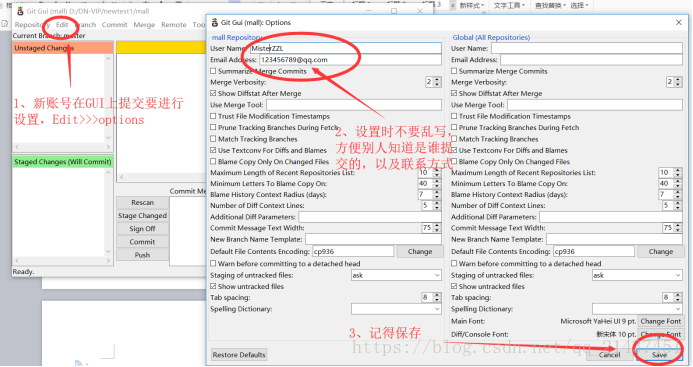Click the Sign Off button
Viewport: 693px width, 367px height.
pyautogui.click(x=142, y=229)
